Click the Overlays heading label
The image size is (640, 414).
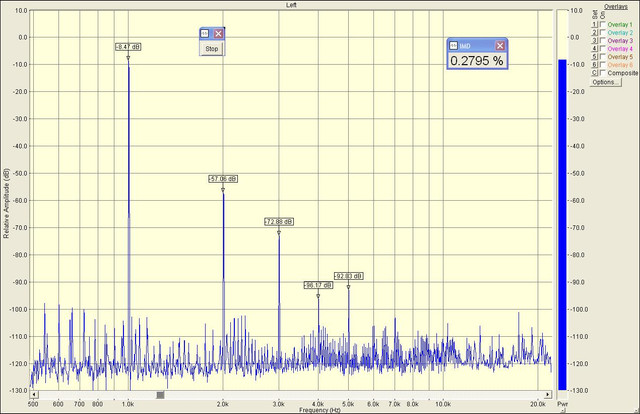(616, 7)
